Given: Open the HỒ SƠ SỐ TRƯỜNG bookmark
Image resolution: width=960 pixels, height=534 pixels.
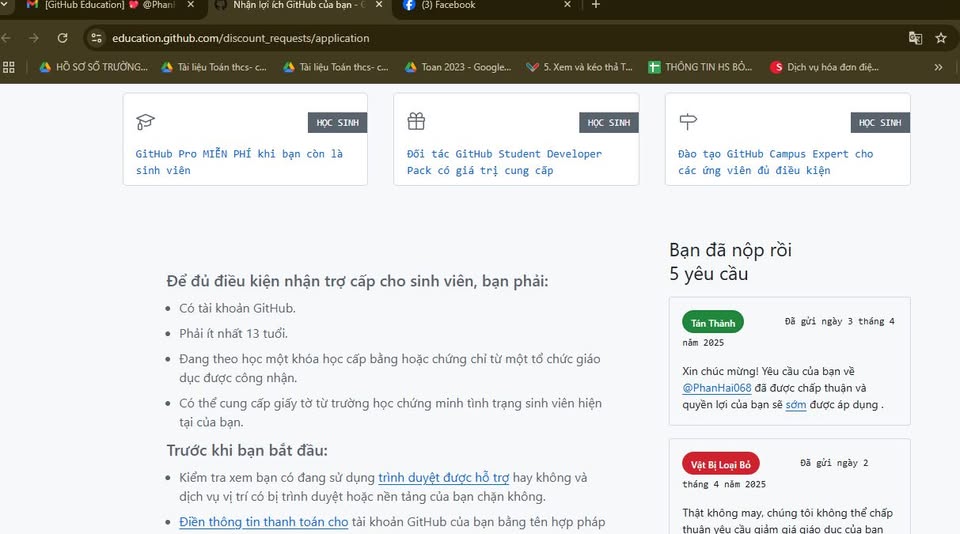Looking at the screenshot, I should pos(94,67).
